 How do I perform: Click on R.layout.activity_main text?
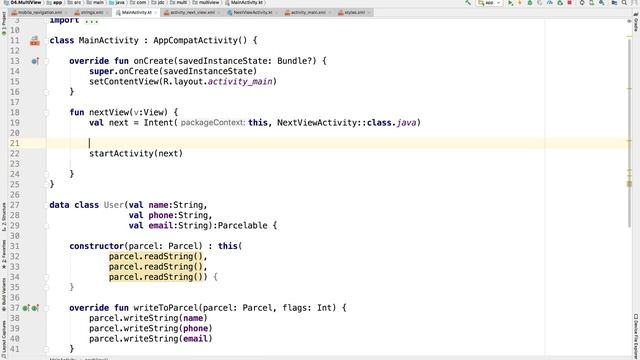218,82
